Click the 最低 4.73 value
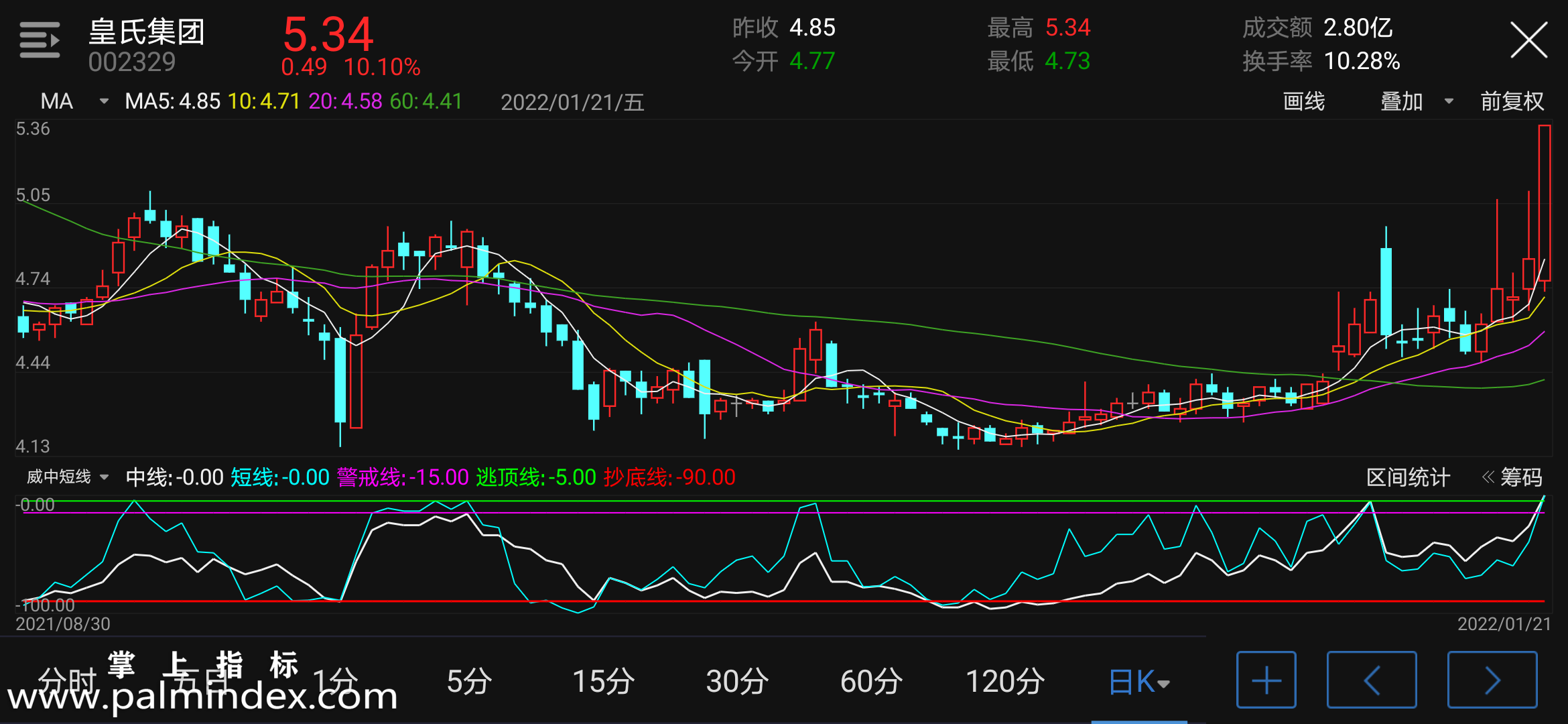 pos(1067,61)
